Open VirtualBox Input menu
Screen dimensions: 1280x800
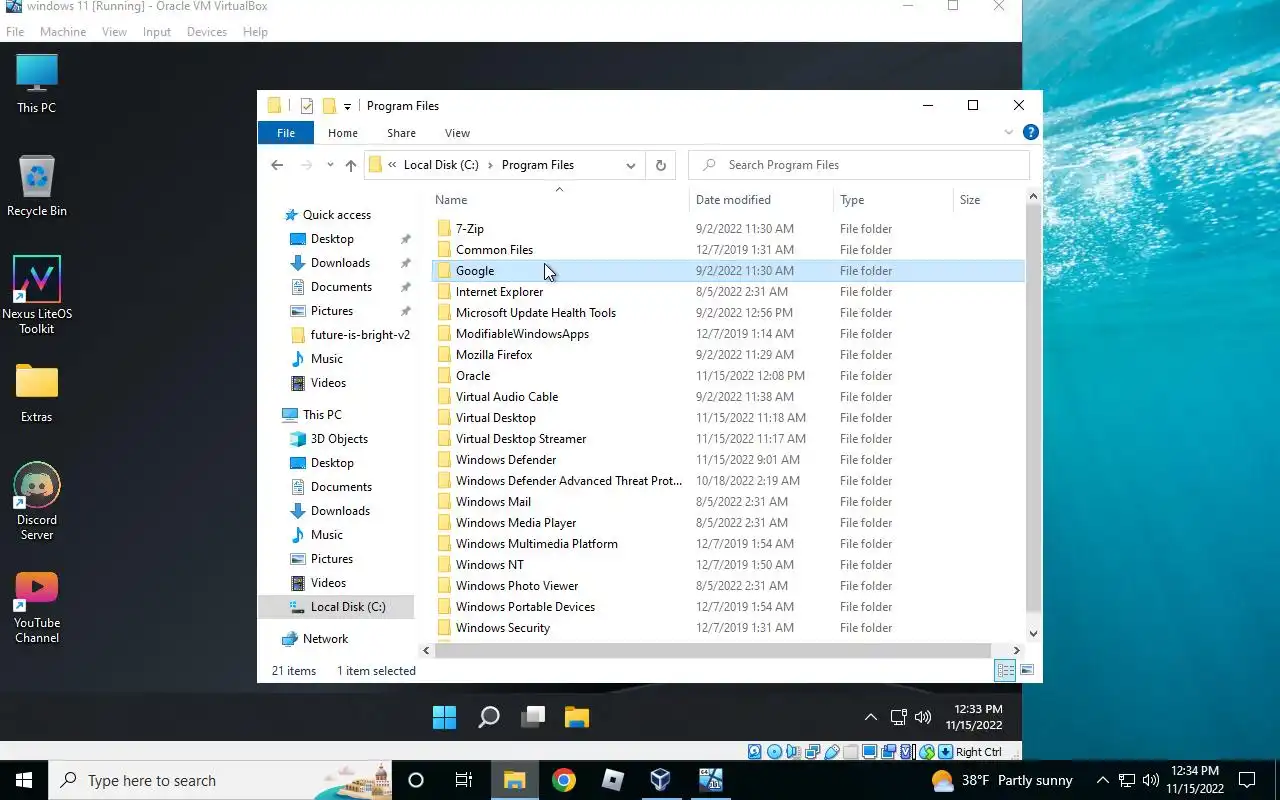pos(157,32)
